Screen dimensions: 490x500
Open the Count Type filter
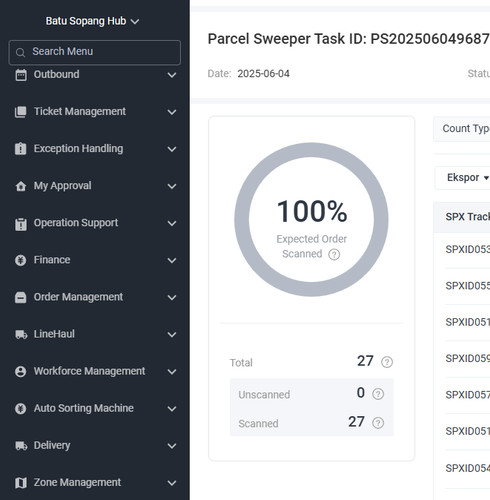point(463,129)
